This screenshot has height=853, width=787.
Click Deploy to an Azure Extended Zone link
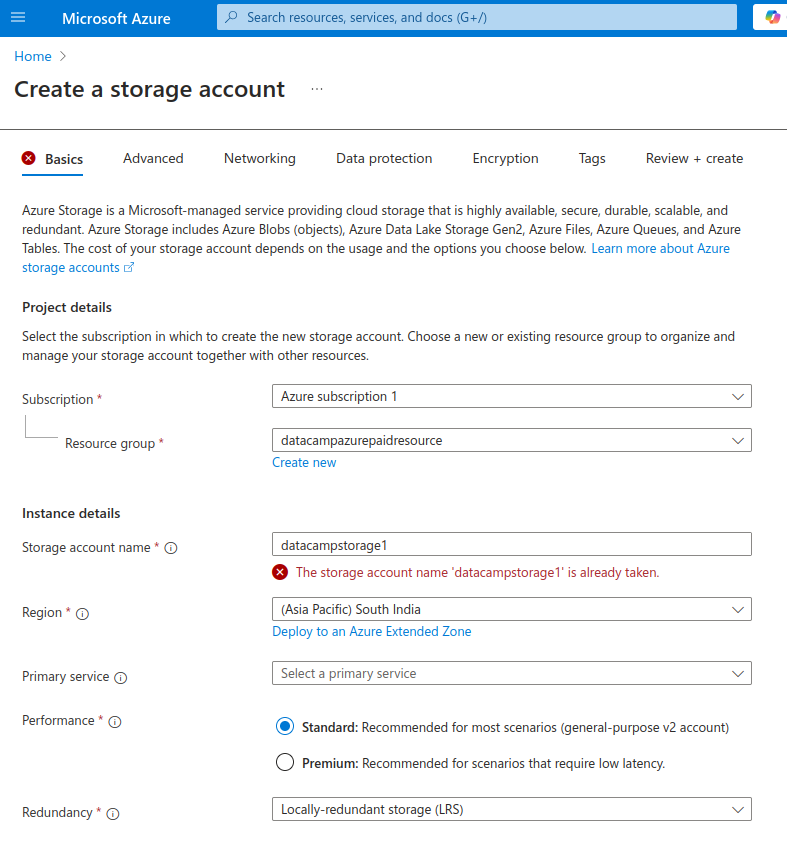point(371,632)
